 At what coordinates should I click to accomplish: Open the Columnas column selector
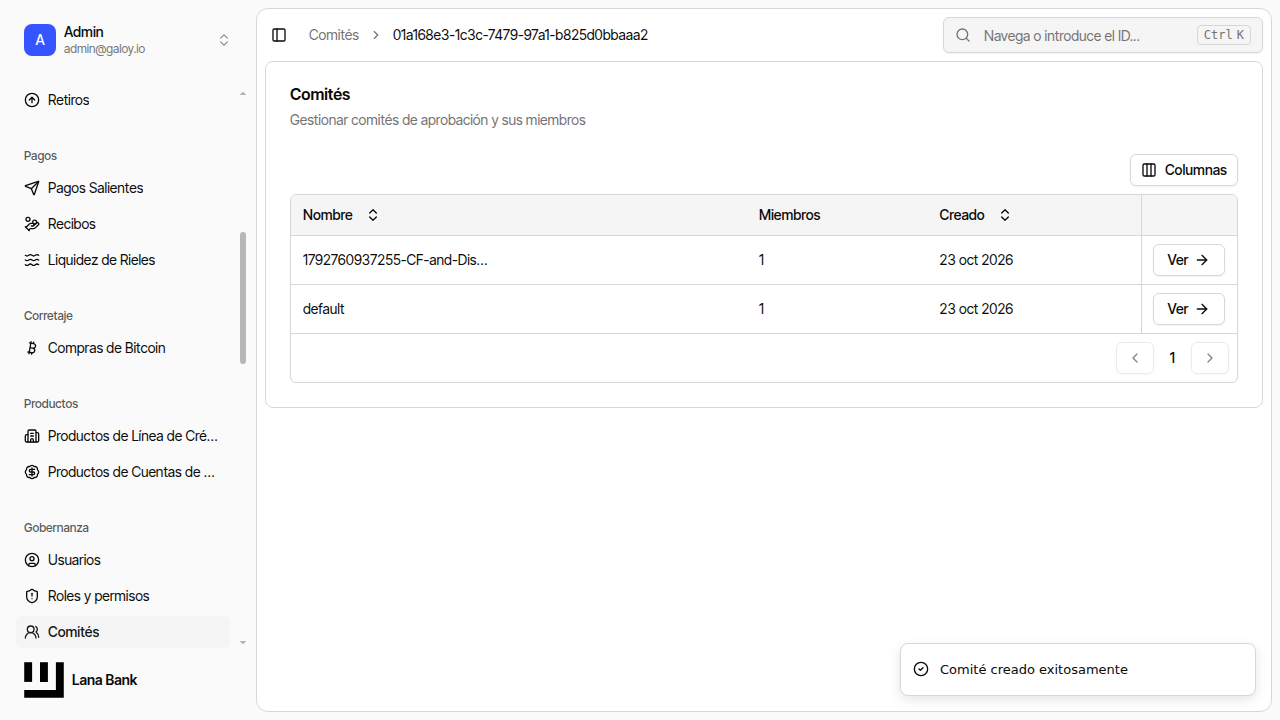click(x=1184, y=170)
